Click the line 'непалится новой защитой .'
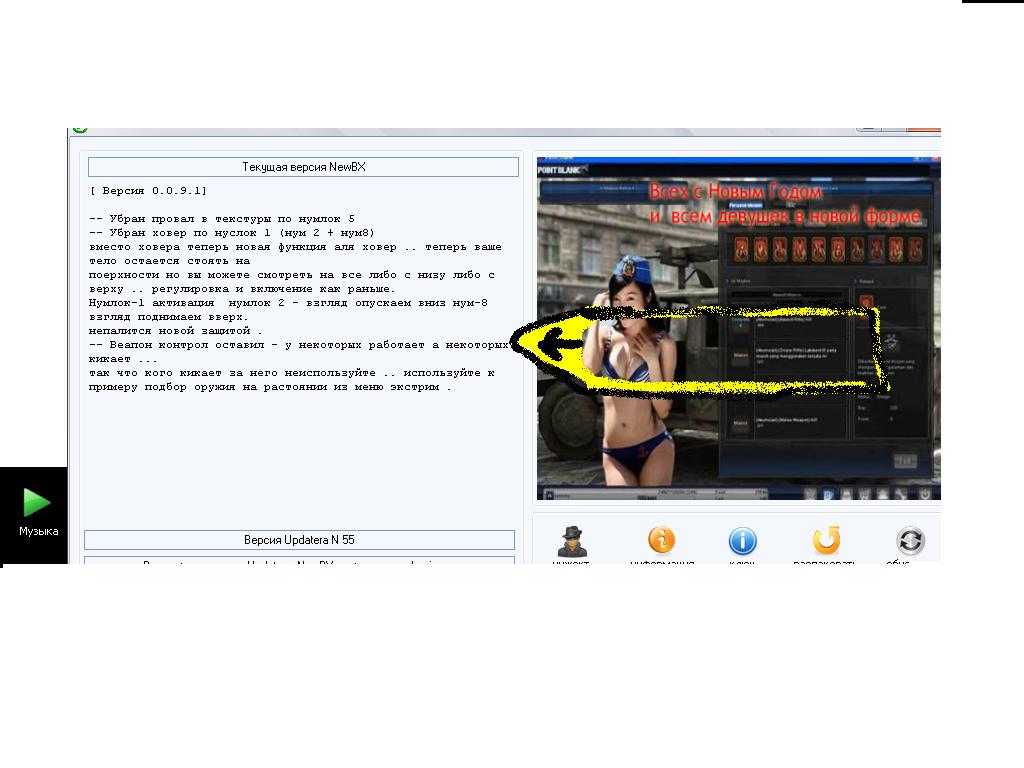 coord(176,331)
